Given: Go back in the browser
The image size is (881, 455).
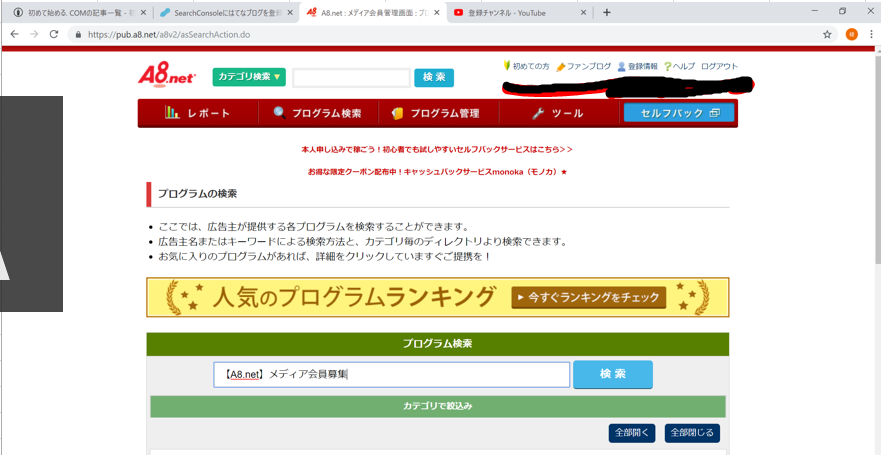Looking at the screenshot, I should pos(15,34).
